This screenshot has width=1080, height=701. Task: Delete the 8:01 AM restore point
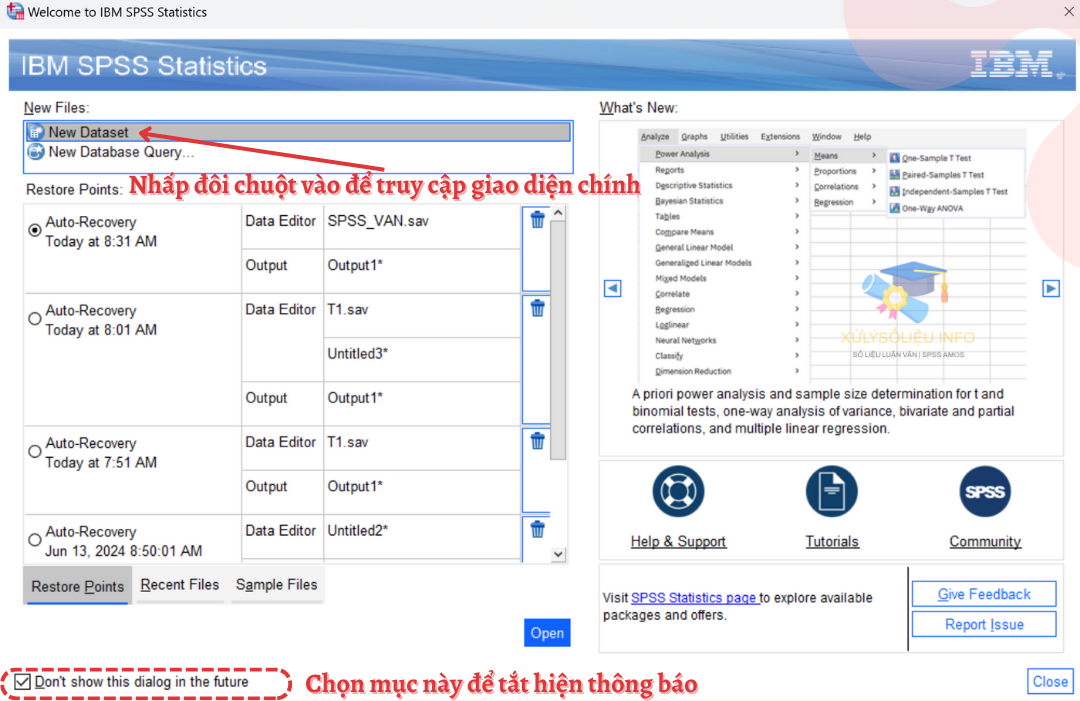(x=537, y=308)
